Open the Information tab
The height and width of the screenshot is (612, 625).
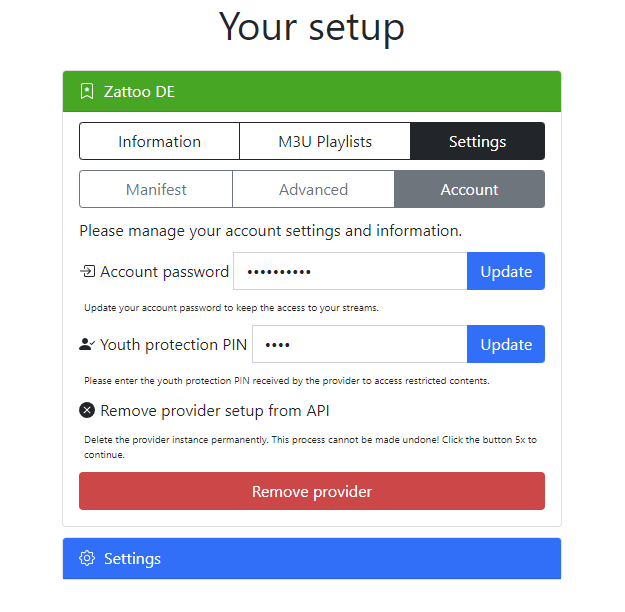(x=159, y=141)
